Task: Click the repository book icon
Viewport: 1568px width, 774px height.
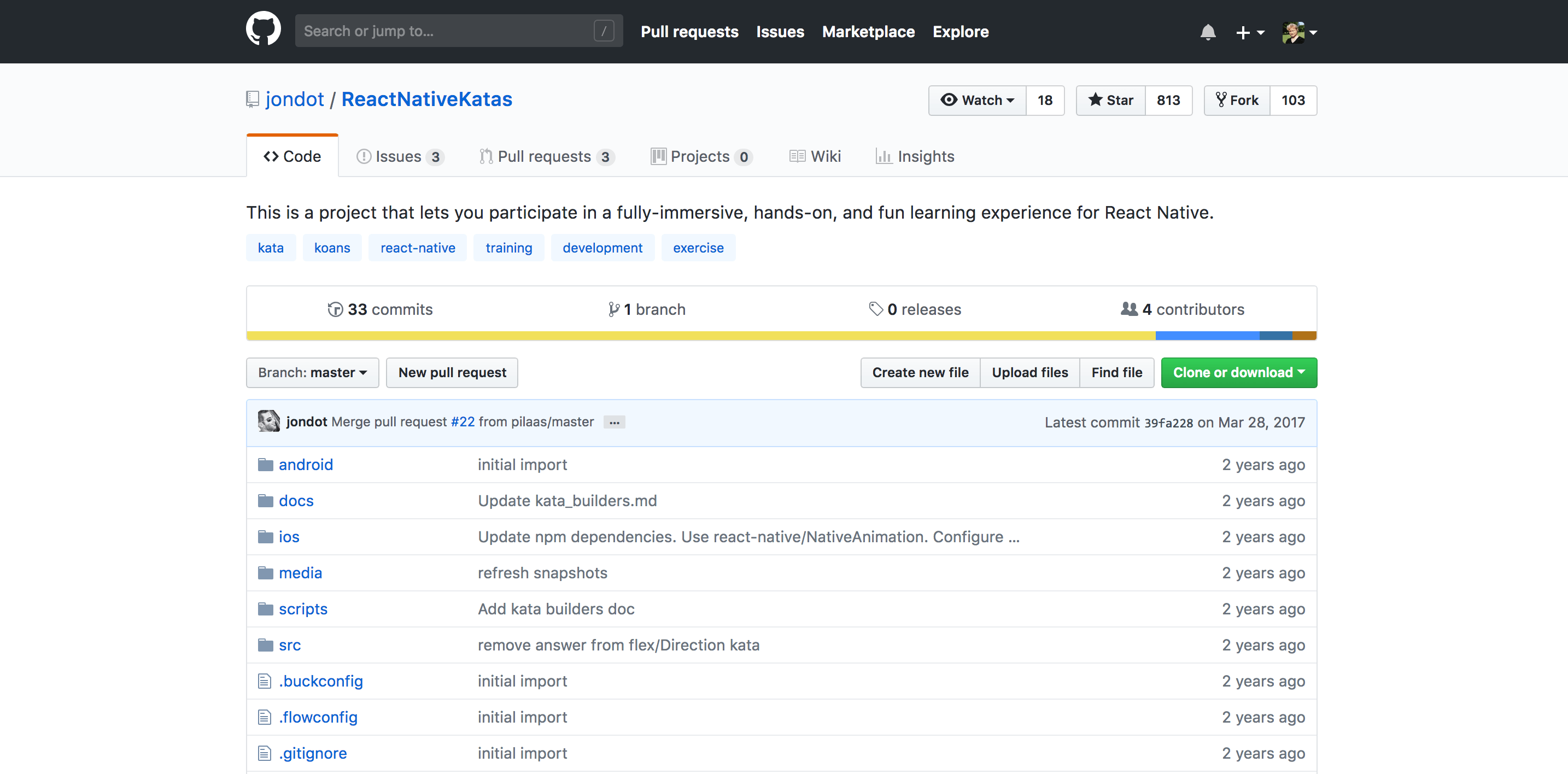Action: pyautogui.click(x=253, y=99)
